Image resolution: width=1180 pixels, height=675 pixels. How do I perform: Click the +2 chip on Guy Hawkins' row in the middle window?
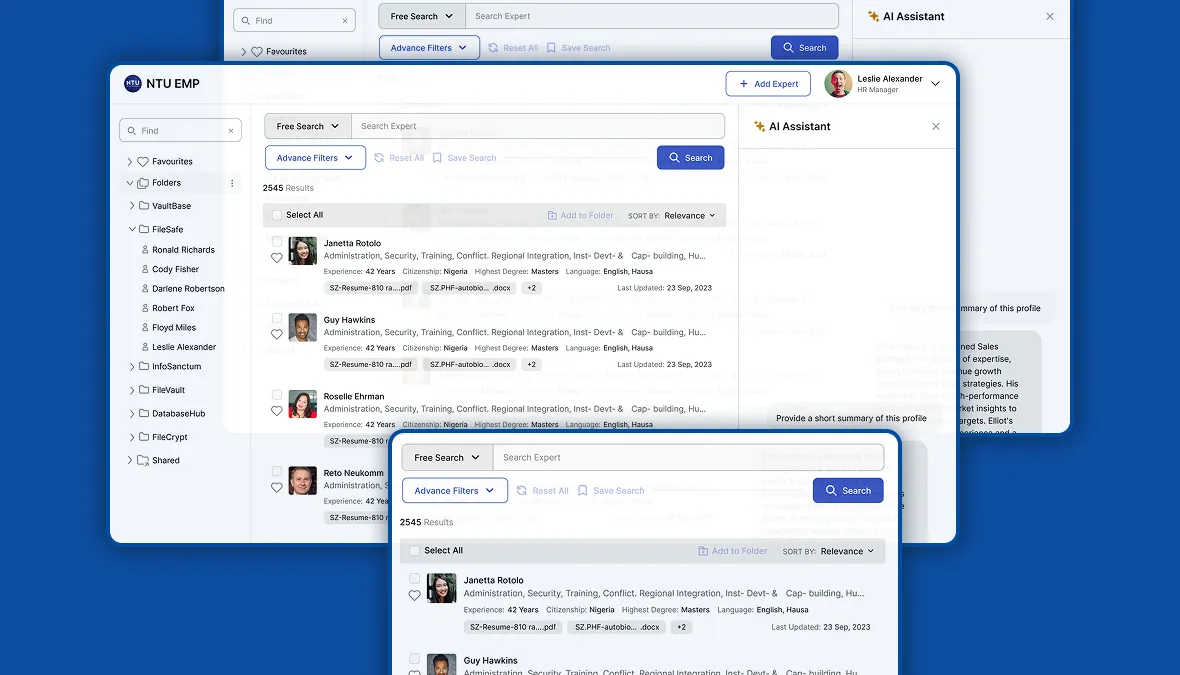pos(531,364)
